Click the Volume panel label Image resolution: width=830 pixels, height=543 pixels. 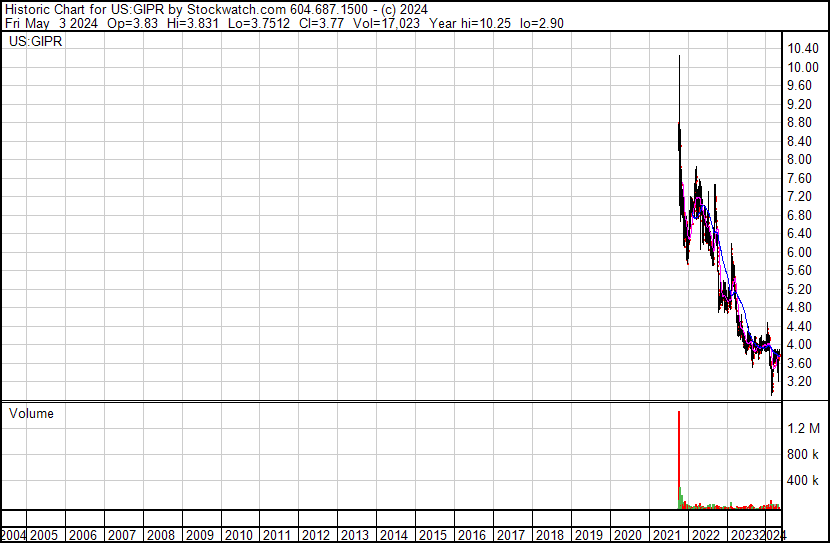coord(31,413)
